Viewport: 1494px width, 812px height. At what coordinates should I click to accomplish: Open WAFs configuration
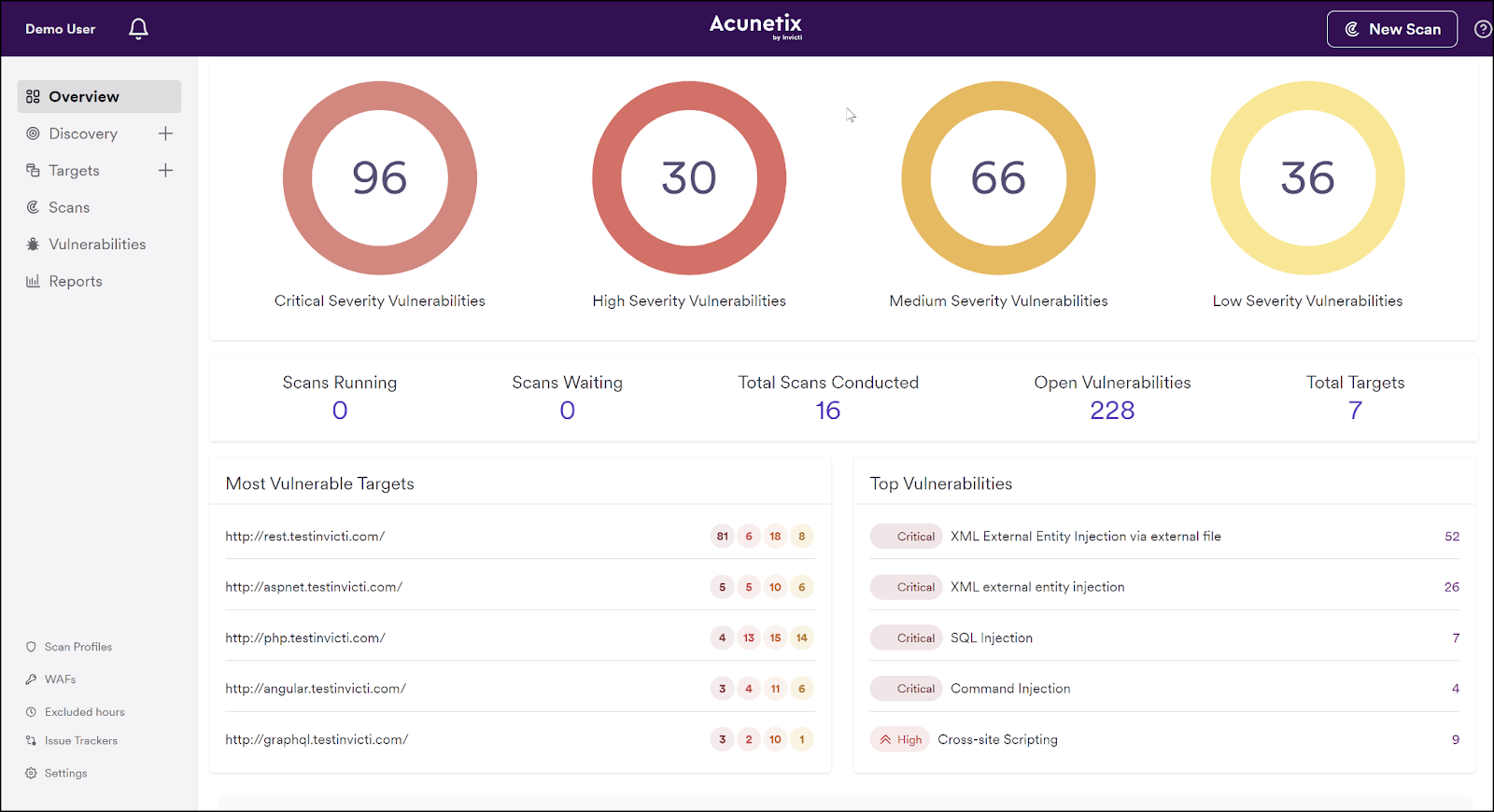point(61,679)
